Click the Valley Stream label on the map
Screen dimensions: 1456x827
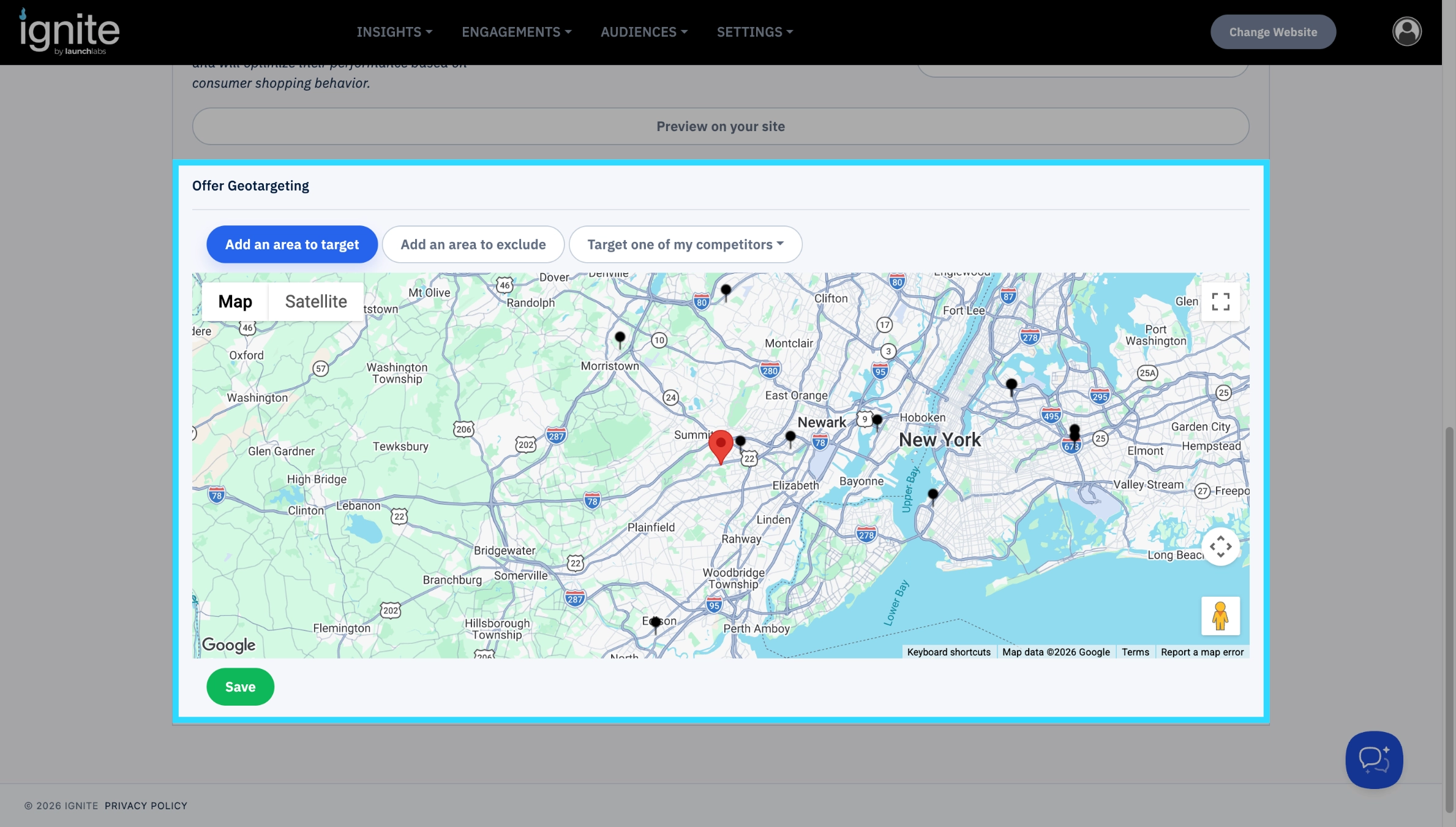click(x=1149, y=484)
